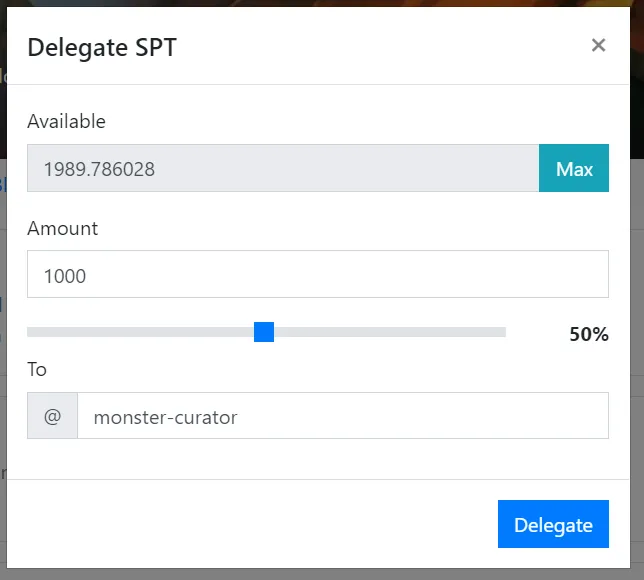644x580 pixels.
Task: Close the Delegate SPT dialog
Action: pyautogui.click(x=598, y=45)
